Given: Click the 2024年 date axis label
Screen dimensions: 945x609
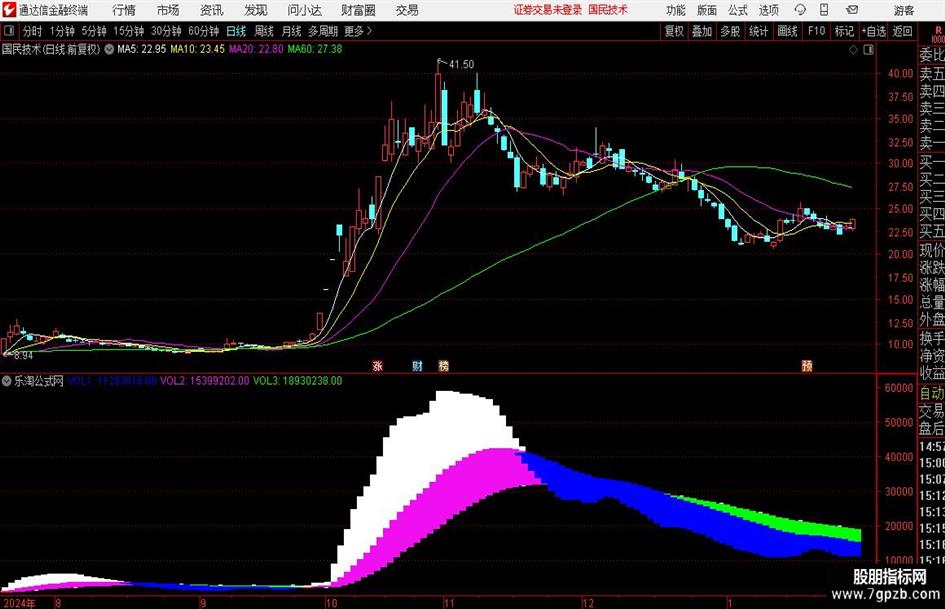Looking at the screenshot, I should point(19,603).
